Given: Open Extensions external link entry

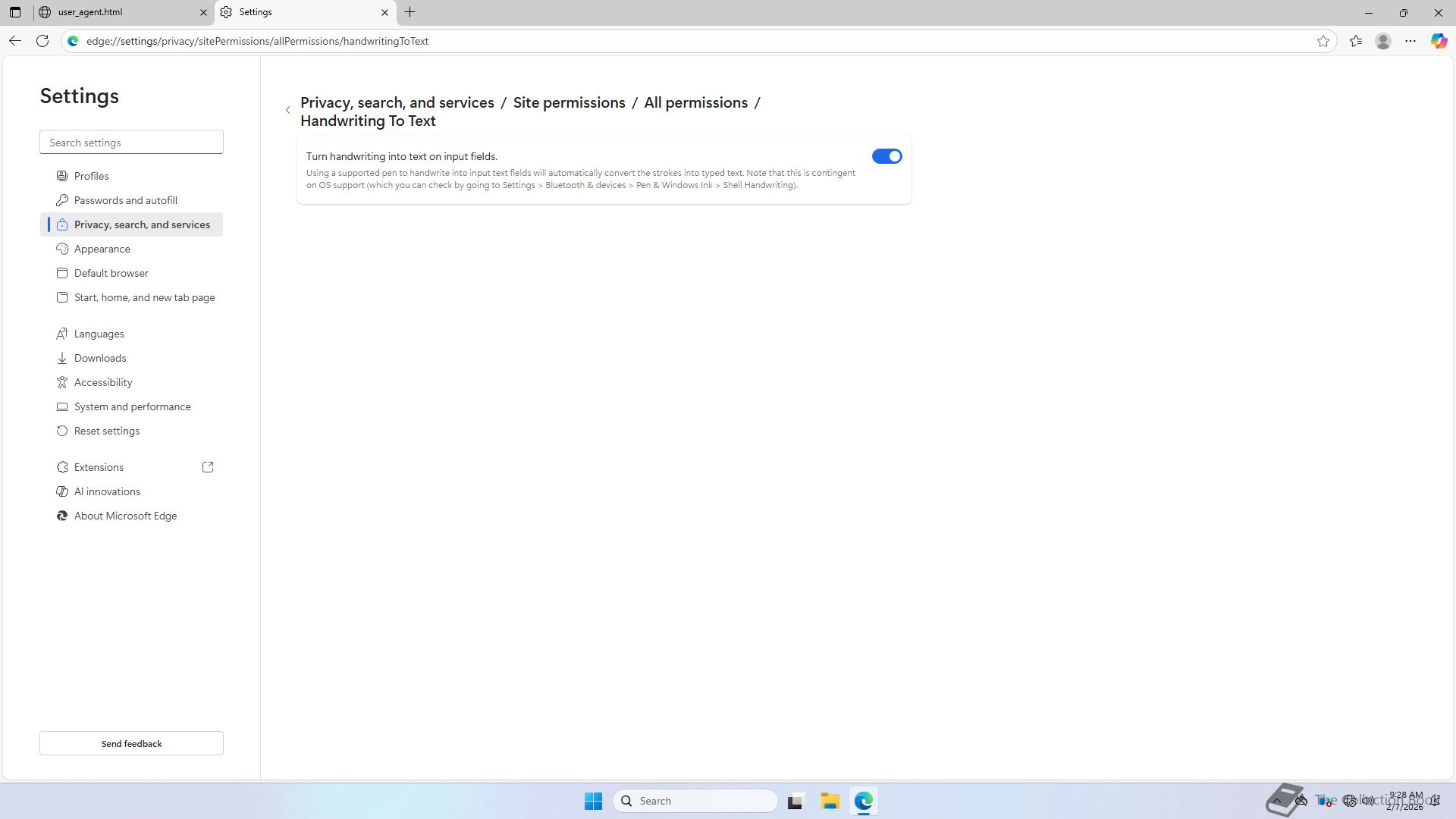Looking at the screenshot, I should [99, 467].
